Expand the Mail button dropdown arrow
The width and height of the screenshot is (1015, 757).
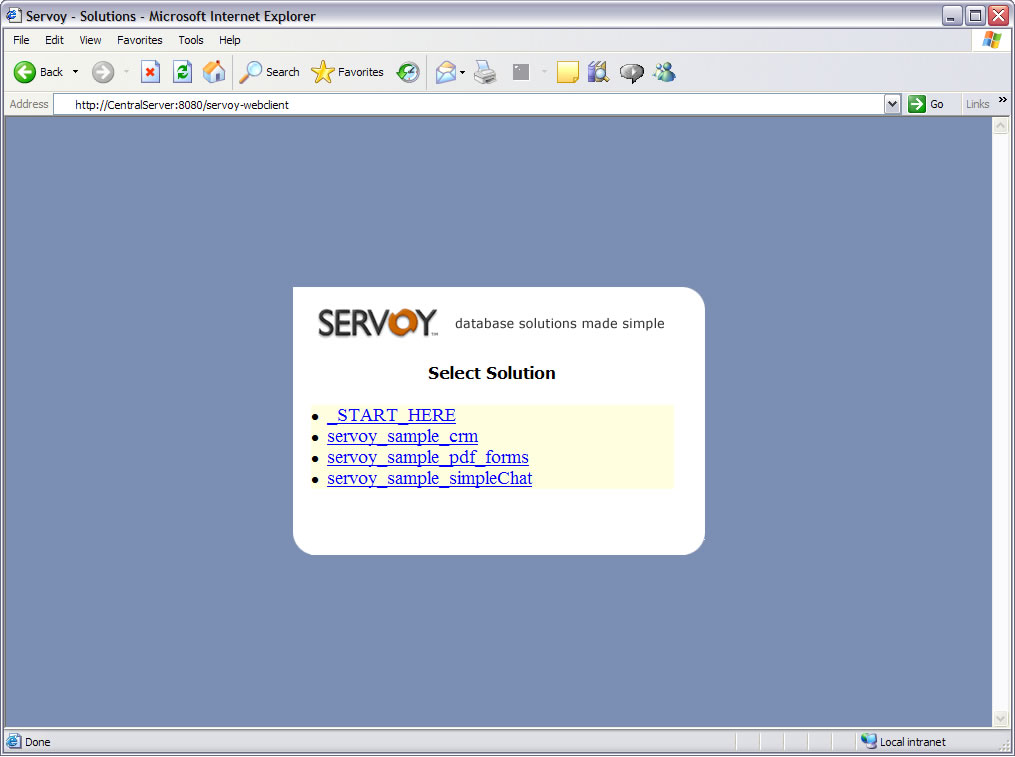pos(462,72)
